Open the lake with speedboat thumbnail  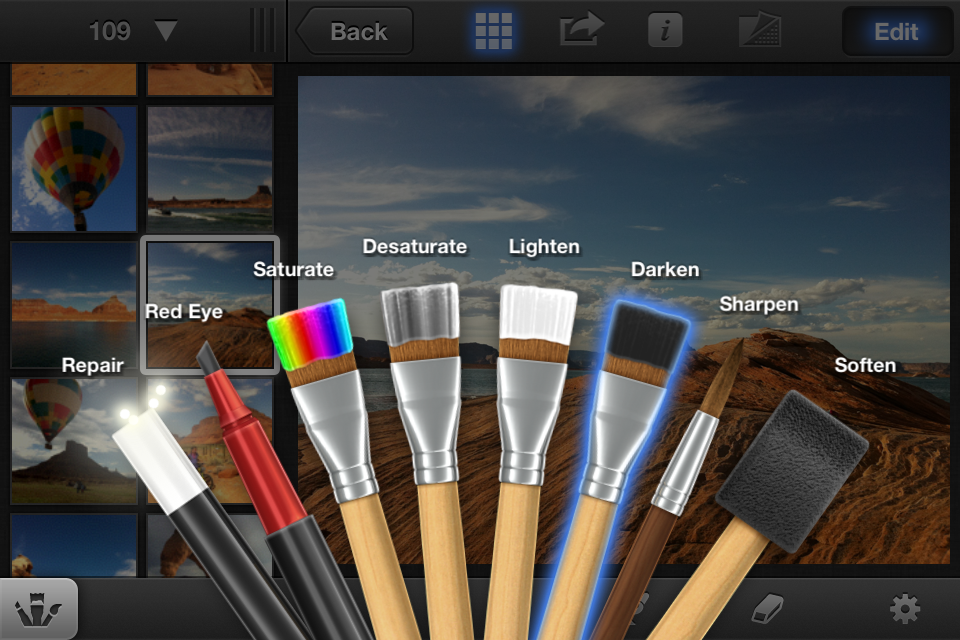click(x=210, y=168)
